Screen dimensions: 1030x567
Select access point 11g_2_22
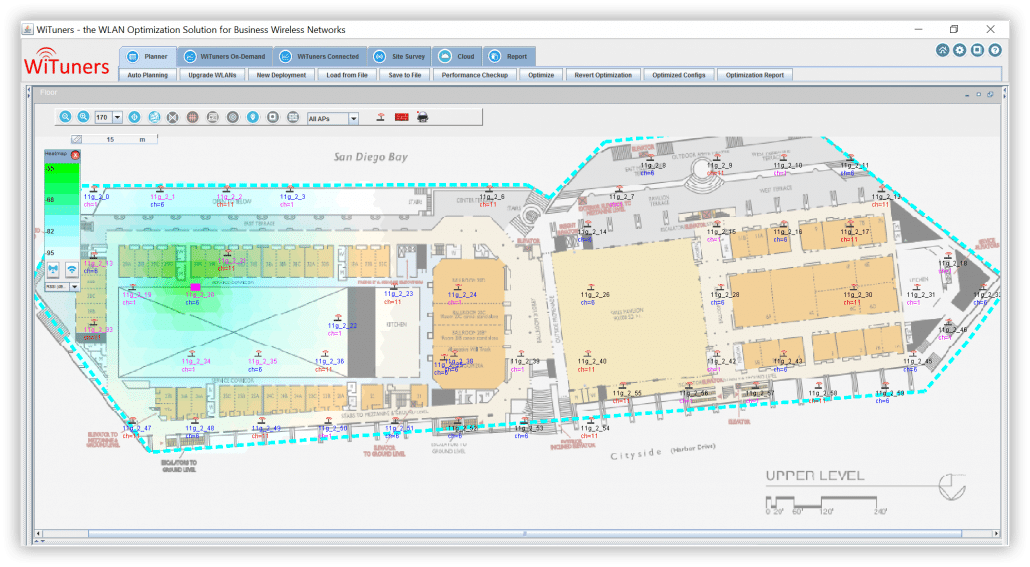342,323
